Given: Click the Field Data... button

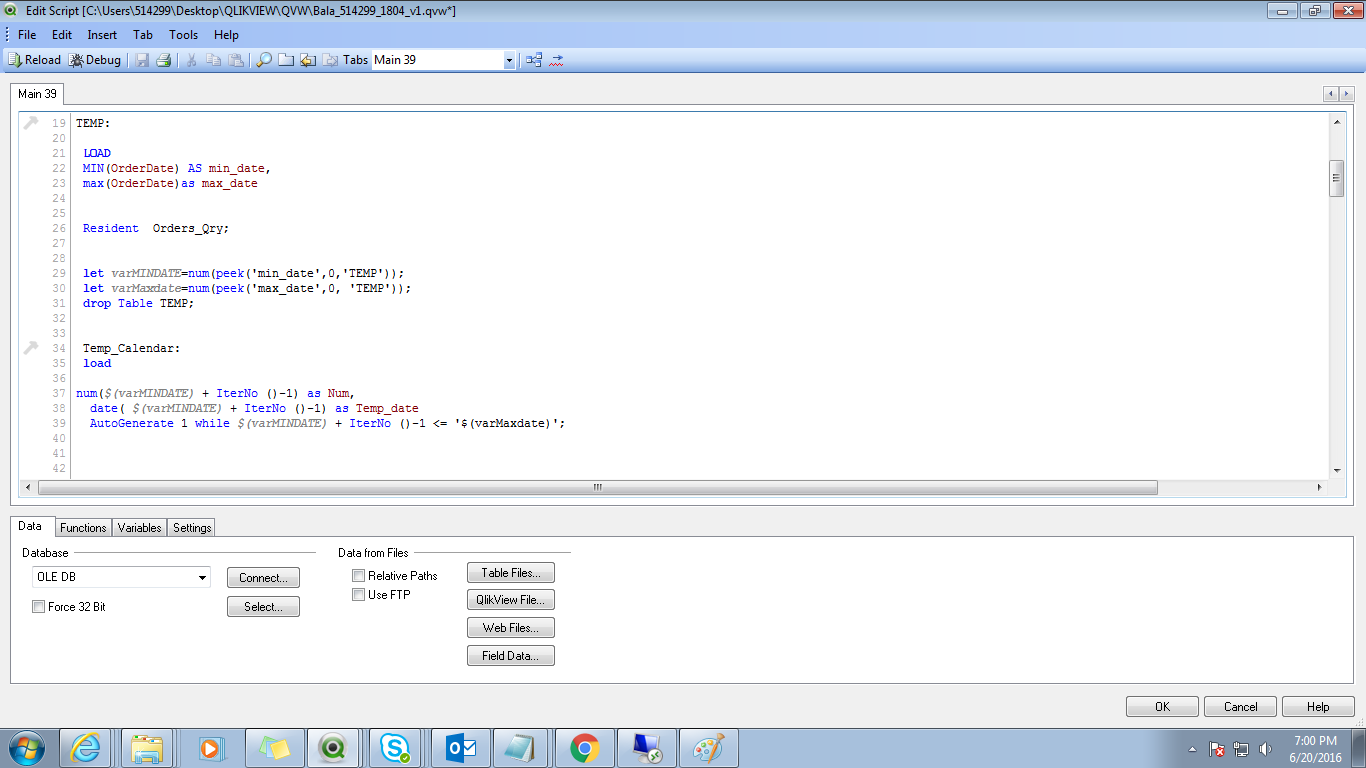Looking at the screenshot, I should (x=511, y=656).
